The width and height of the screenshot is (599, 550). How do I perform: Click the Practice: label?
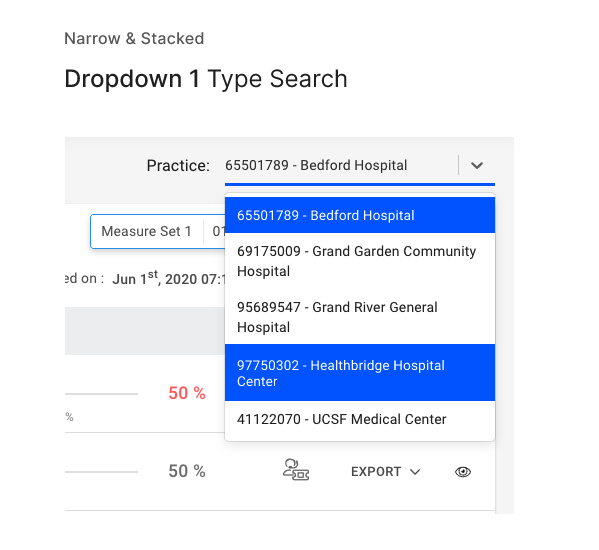[178, 166]
